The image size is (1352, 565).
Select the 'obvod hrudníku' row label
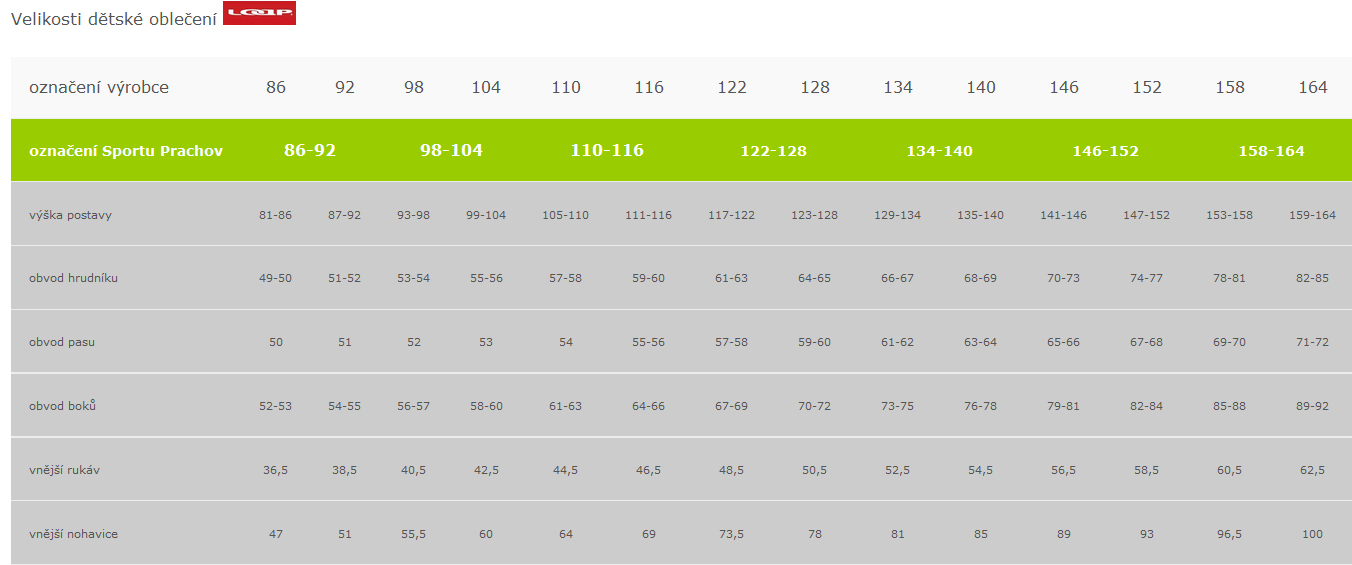pos(73,278)
